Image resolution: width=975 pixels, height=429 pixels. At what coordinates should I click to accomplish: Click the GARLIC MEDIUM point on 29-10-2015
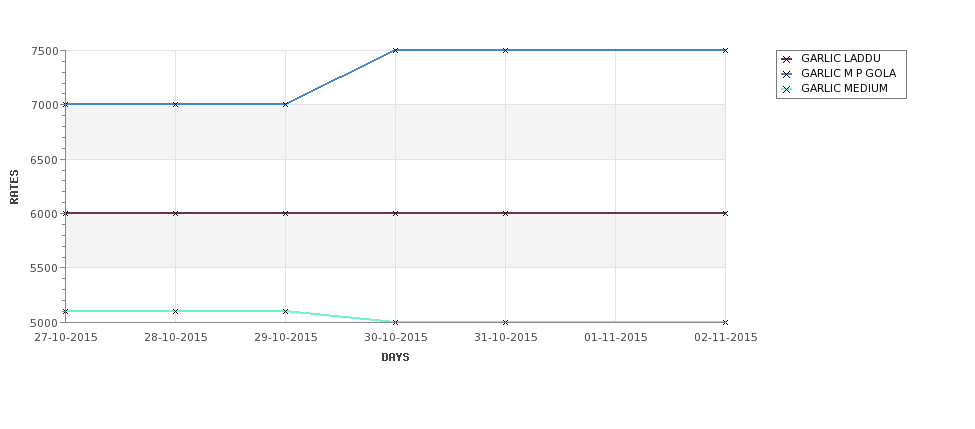tap(285, 311)
